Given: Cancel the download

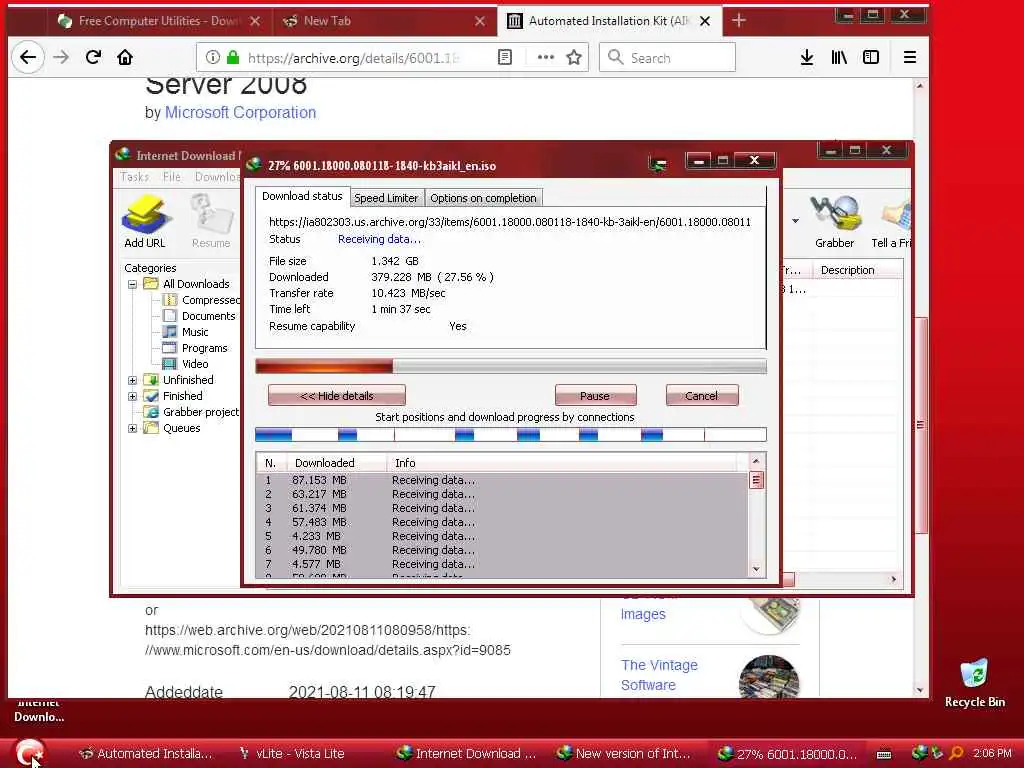Looking at the screenshot, I should click(x=701, y=396).
